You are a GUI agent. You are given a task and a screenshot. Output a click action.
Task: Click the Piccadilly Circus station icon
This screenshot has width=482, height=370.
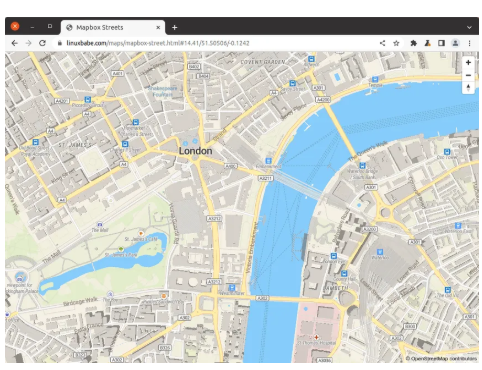click(x=88, y=99)
